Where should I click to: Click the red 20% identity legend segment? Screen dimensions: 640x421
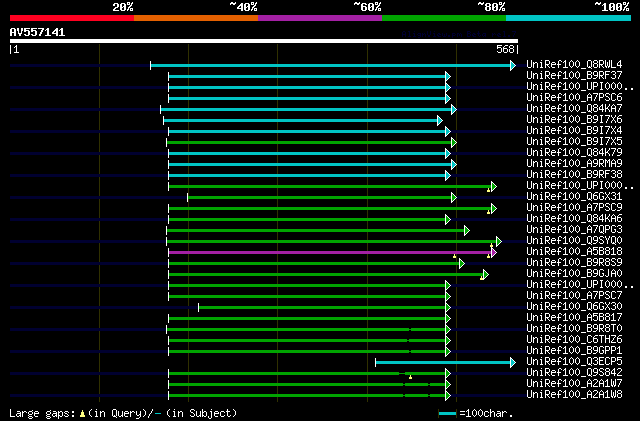click(x=72, y=18)
